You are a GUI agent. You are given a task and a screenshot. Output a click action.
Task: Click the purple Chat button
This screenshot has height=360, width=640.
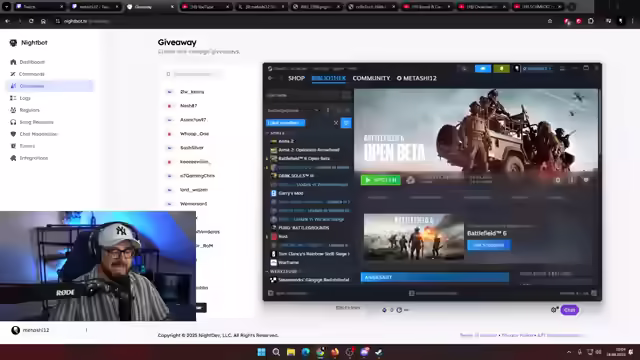pos(569,310)
